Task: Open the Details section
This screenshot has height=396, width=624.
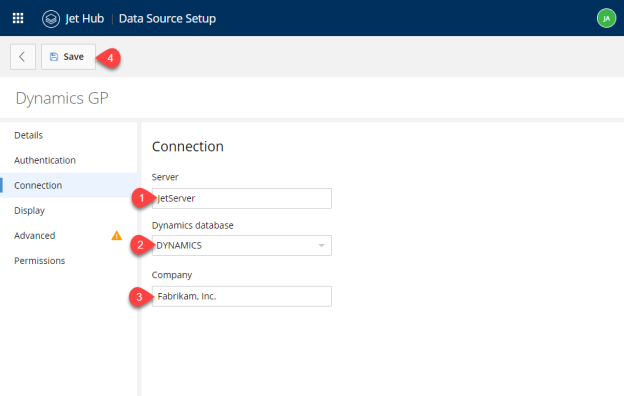Action: [29, 135]
